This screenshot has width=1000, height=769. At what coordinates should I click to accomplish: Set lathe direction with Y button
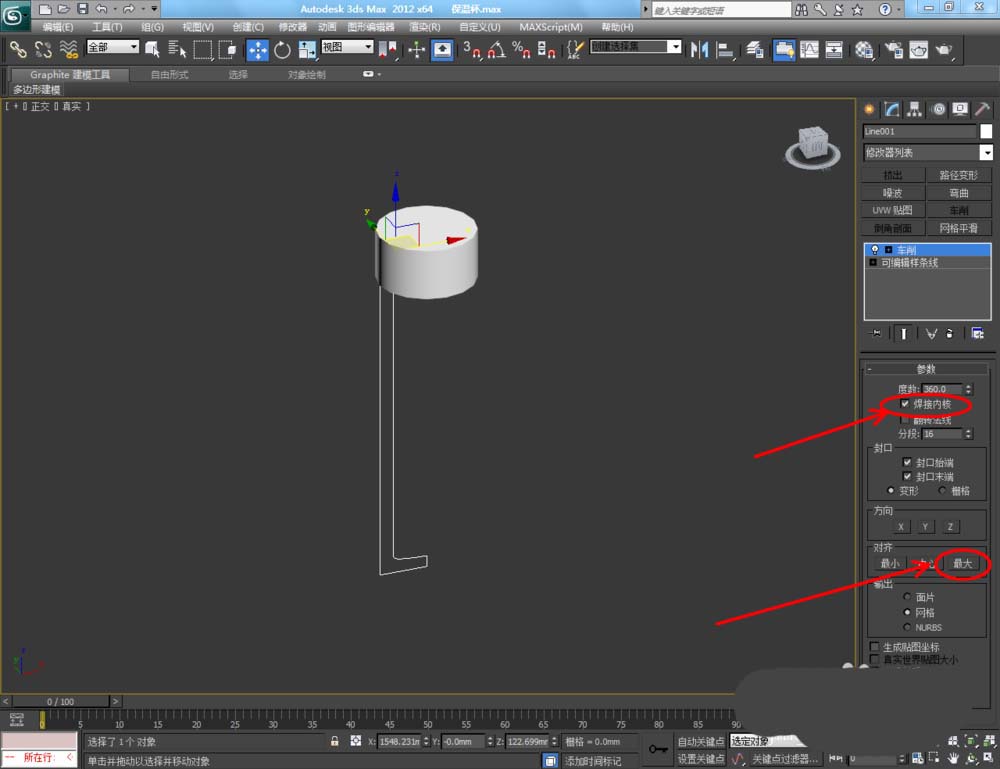point(925,527)
